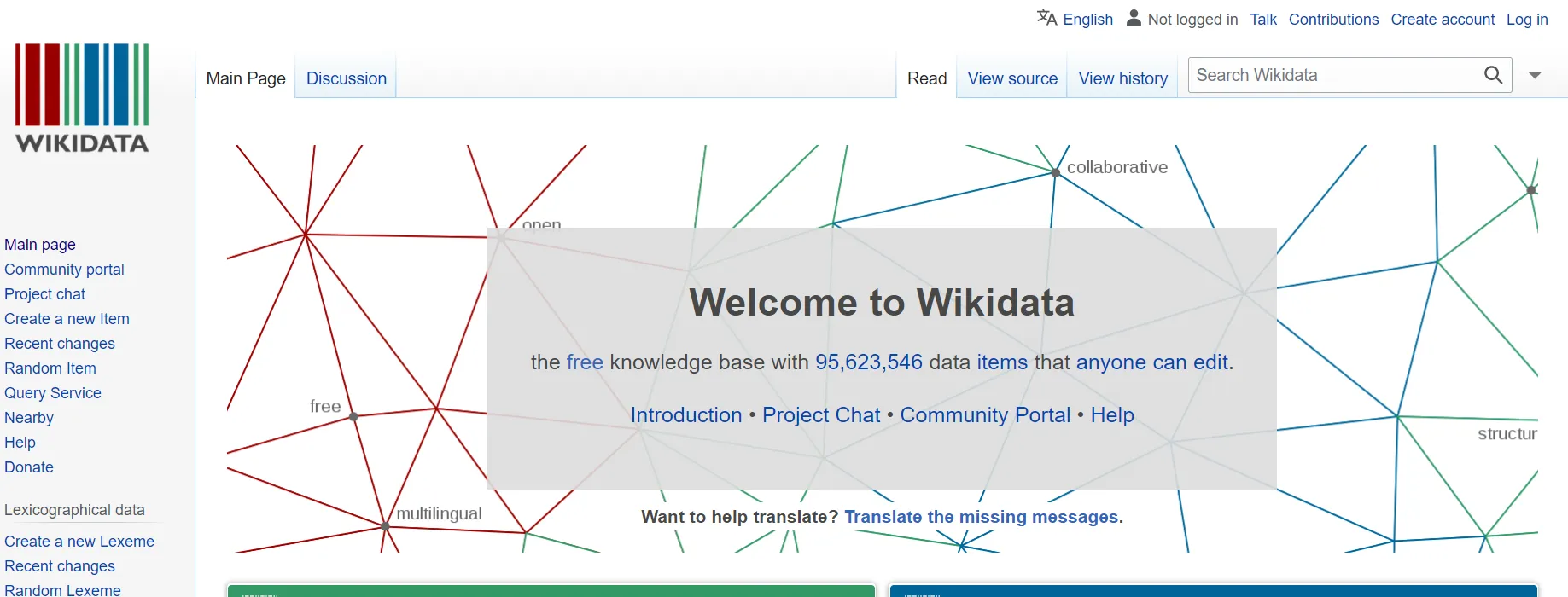The image size is (1568, 597).
Task: Open the Contributions link
Action: click(1333, 20)
